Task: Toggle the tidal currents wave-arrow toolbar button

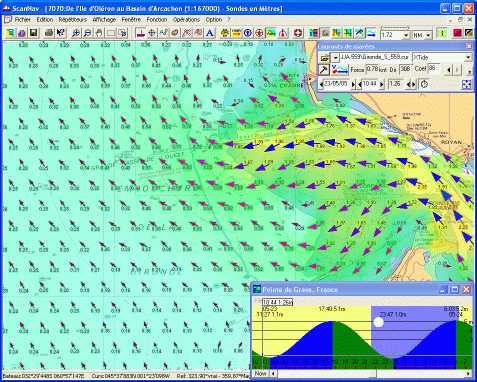Action: point(371,33)
